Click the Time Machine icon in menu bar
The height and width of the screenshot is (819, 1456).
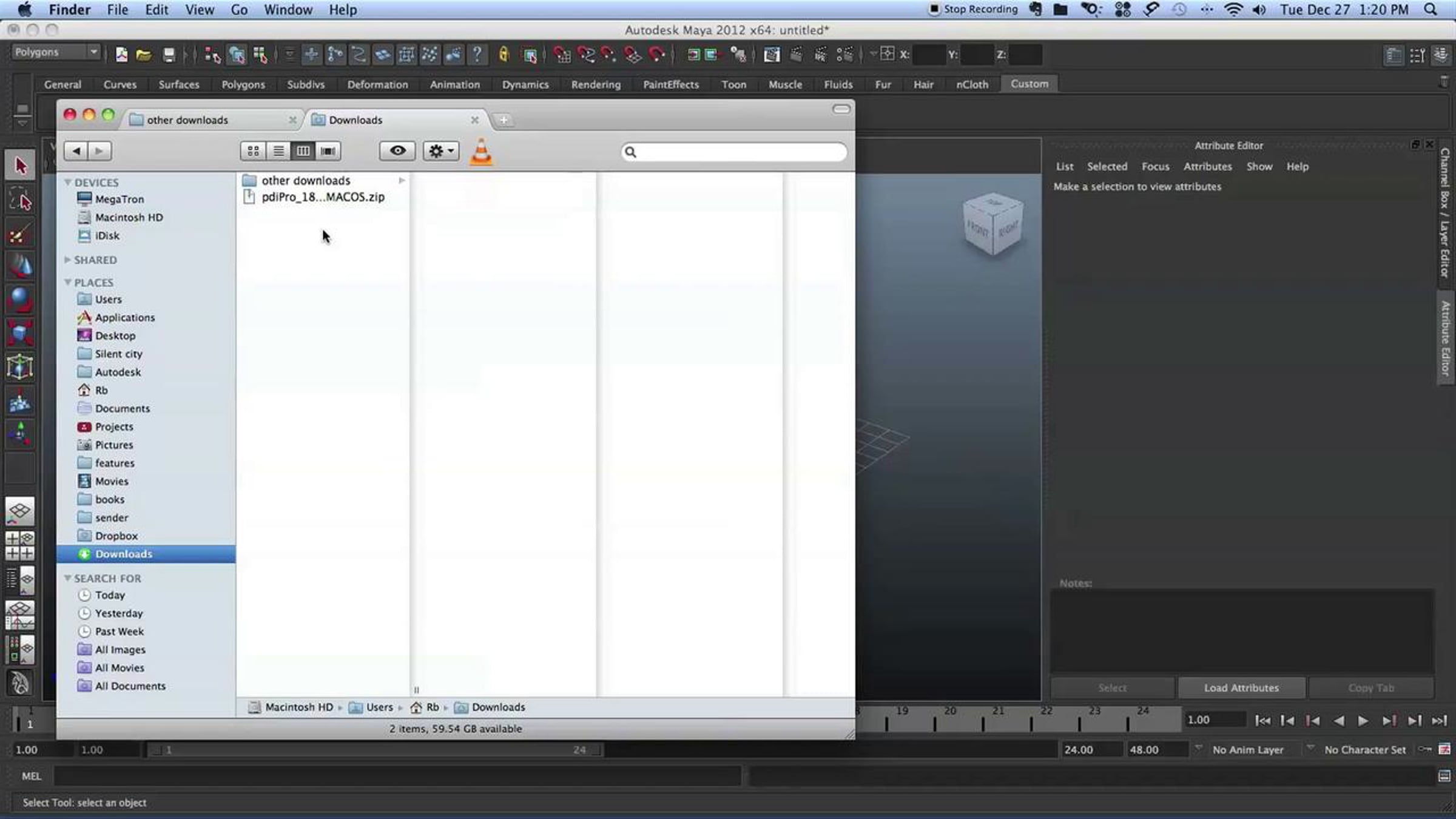tap(1179, 10)
